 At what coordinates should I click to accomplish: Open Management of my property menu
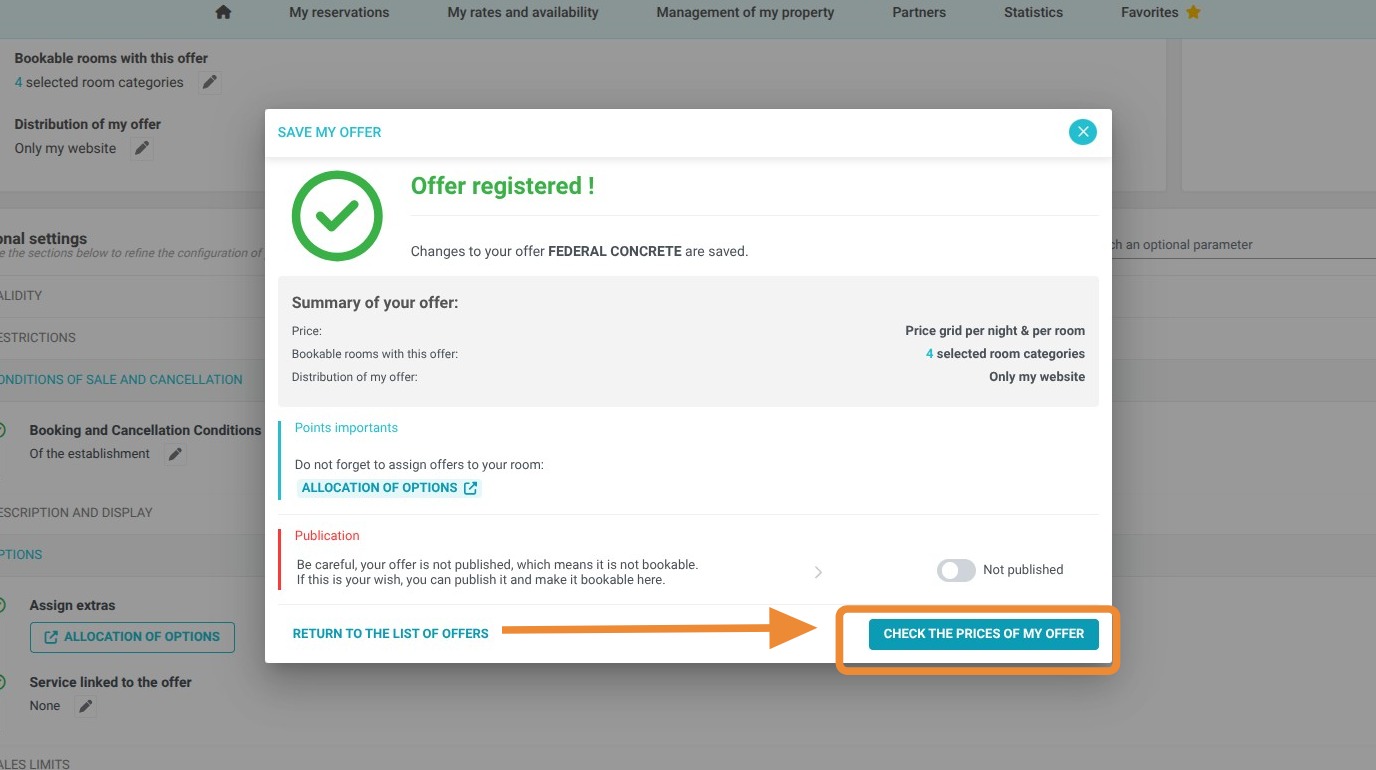(x=745, y=12)
